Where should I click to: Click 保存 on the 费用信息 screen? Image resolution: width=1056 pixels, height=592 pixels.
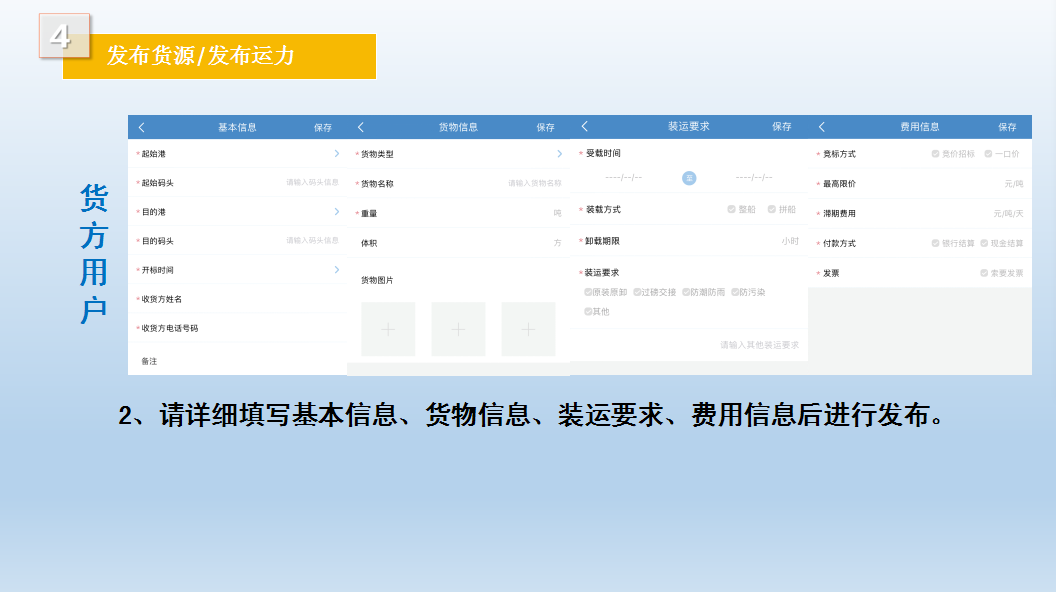pos(1007,127)
